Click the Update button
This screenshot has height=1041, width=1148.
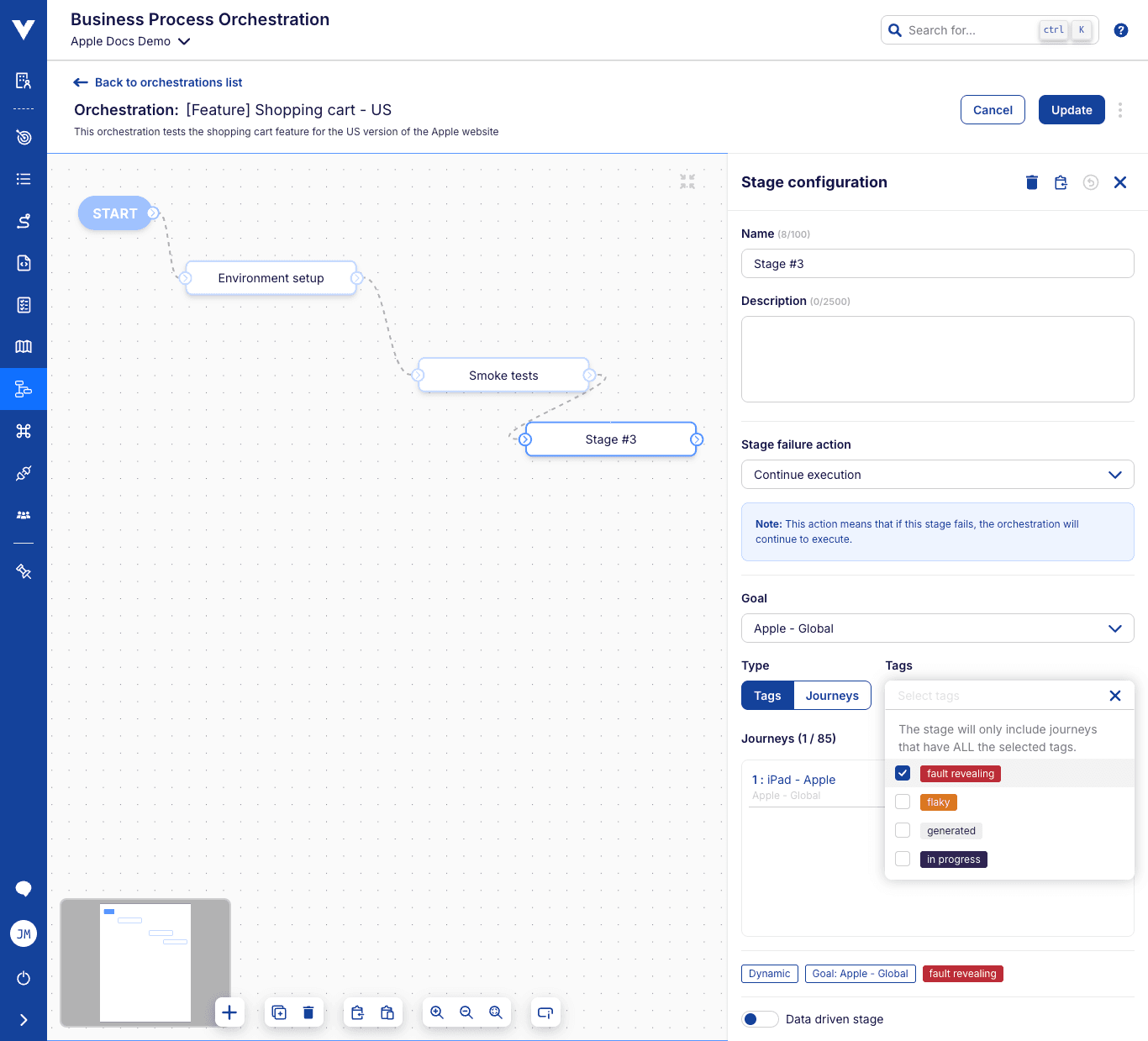pyautogui.click(x=1071, y=110)
